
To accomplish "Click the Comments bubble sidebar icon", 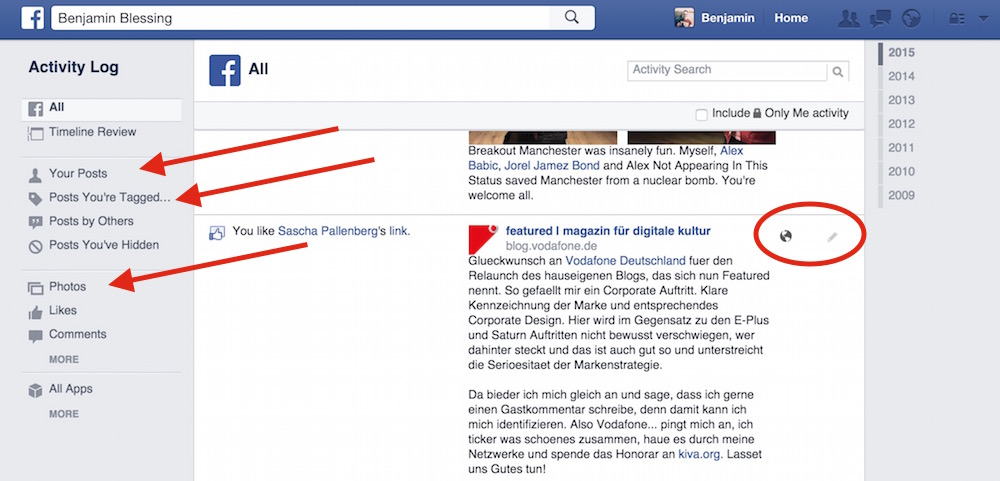I will click(35, 336).
